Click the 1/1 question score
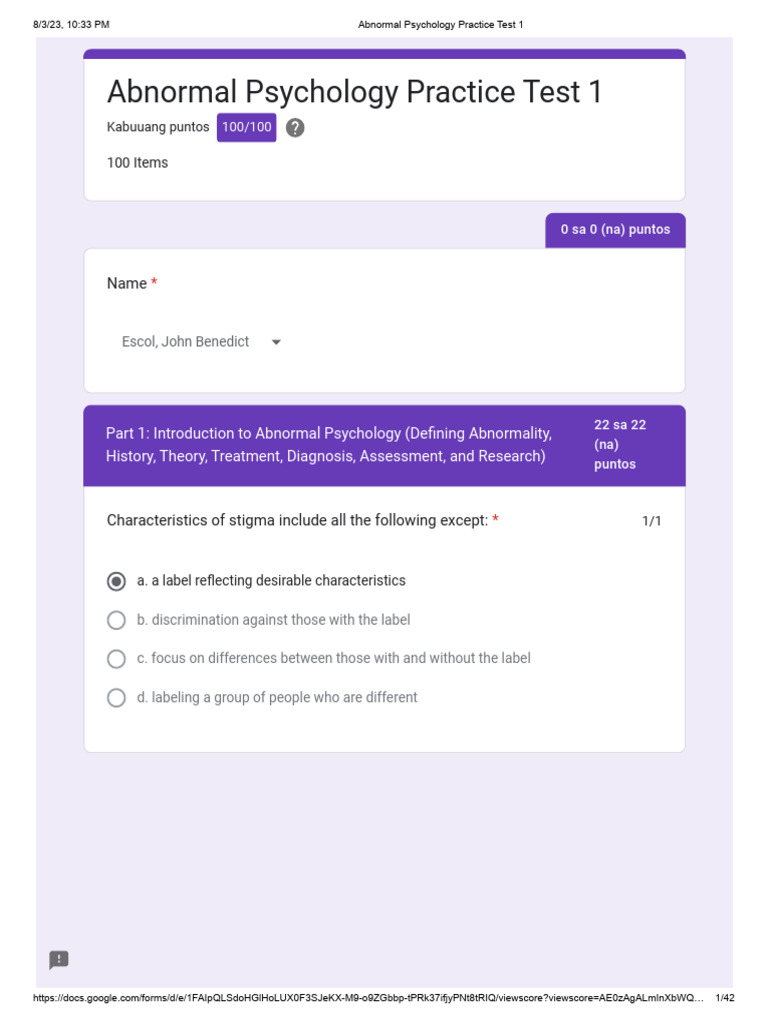The height and width of the screenshot is (1024, 768). (x=651, y=521)
